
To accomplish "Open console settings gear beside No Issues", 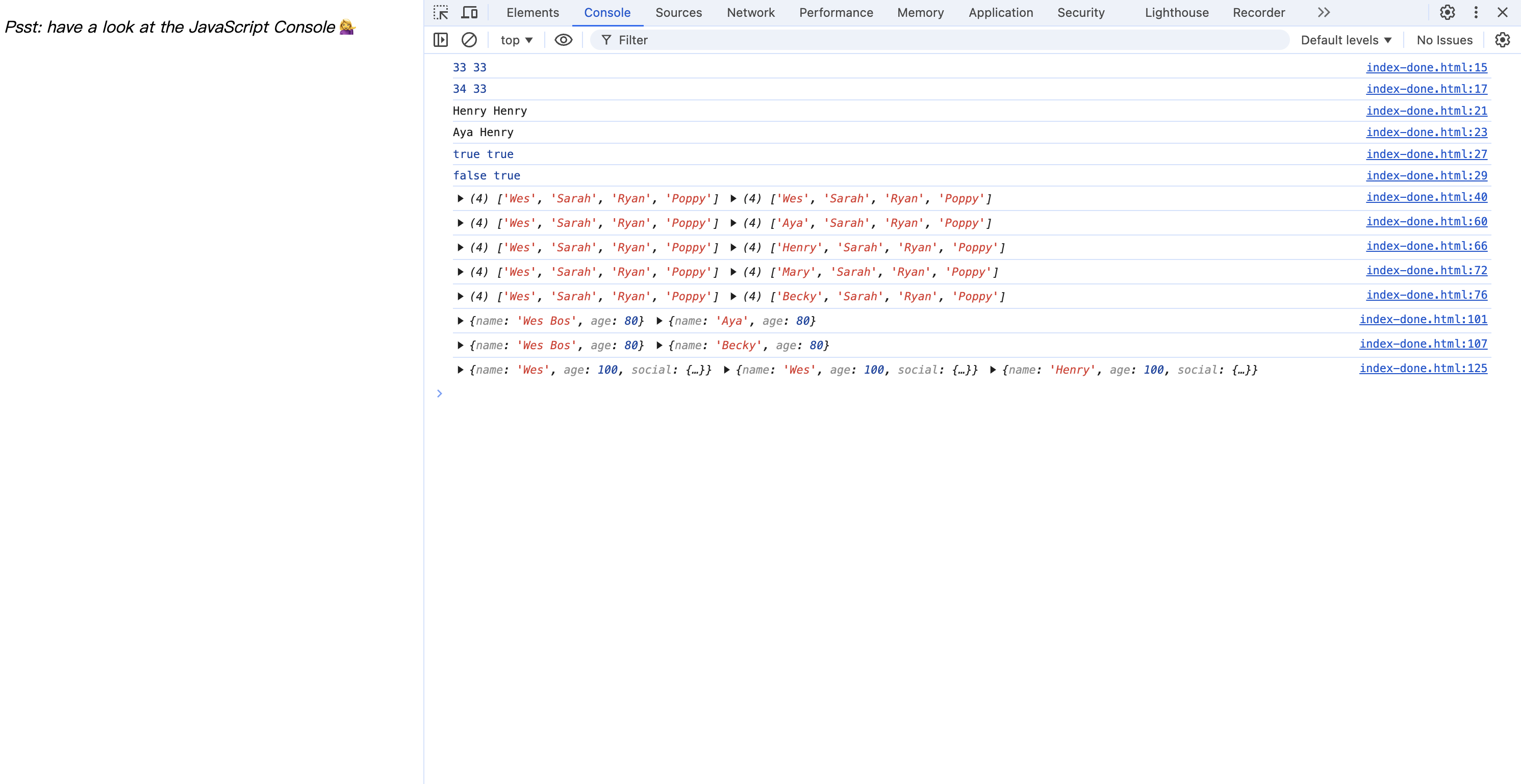I will (x=1502, y=40).
